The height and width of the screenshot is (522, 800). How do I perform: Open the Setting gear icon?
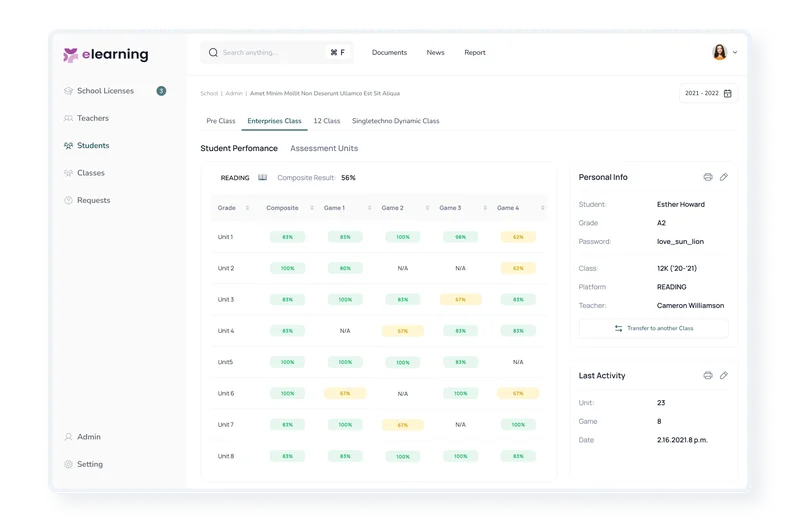[x=68, y=464]
